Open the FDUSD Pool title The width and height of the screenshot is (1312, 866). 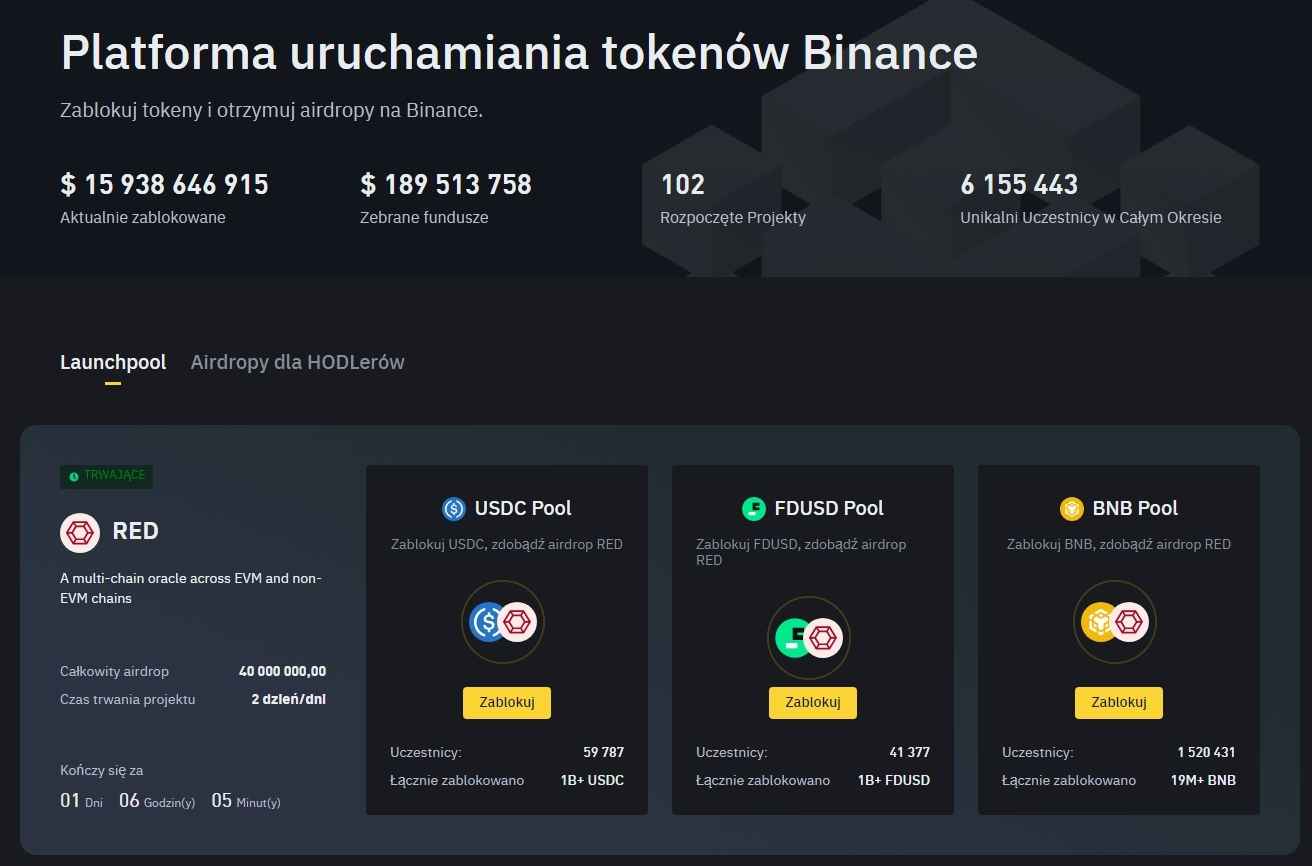829,508
